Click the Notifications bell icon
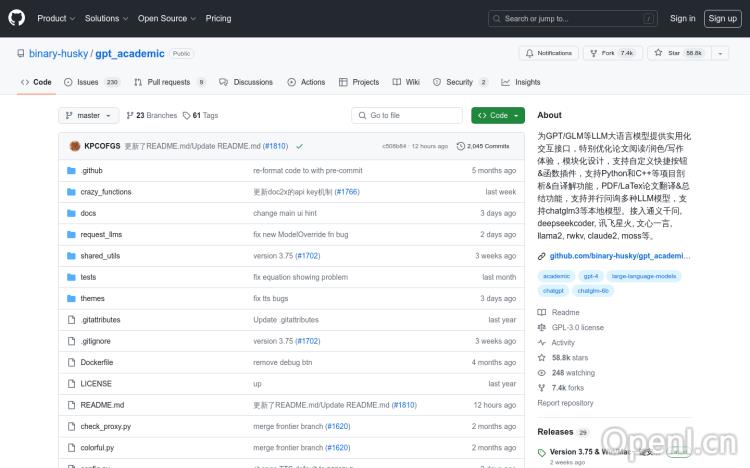 (x=529, y=53)
